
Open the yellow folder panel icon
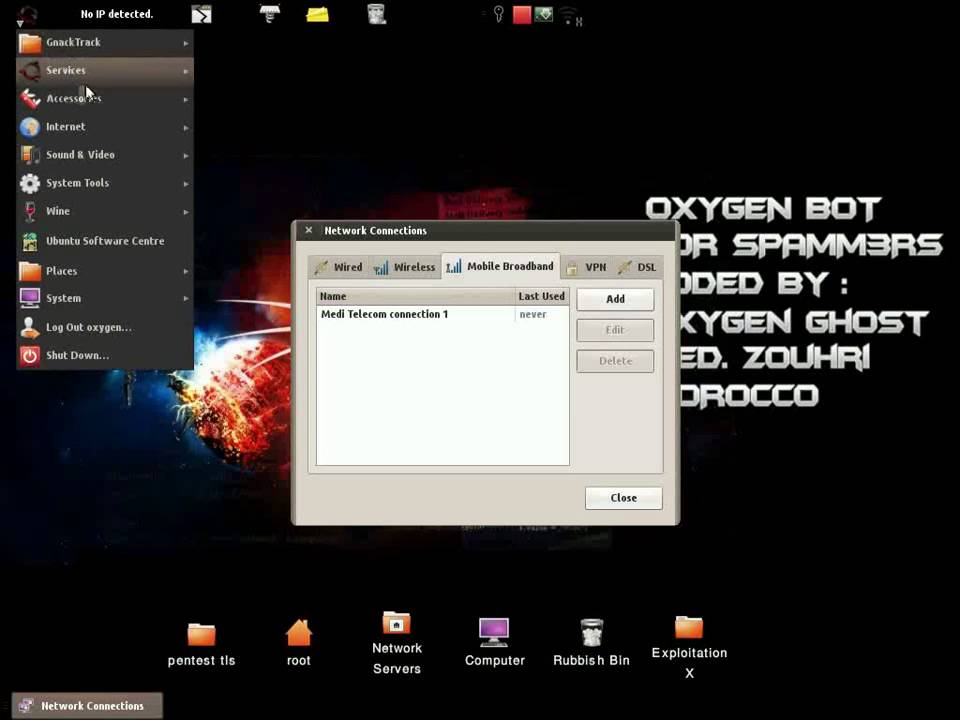tap(317, 13)
